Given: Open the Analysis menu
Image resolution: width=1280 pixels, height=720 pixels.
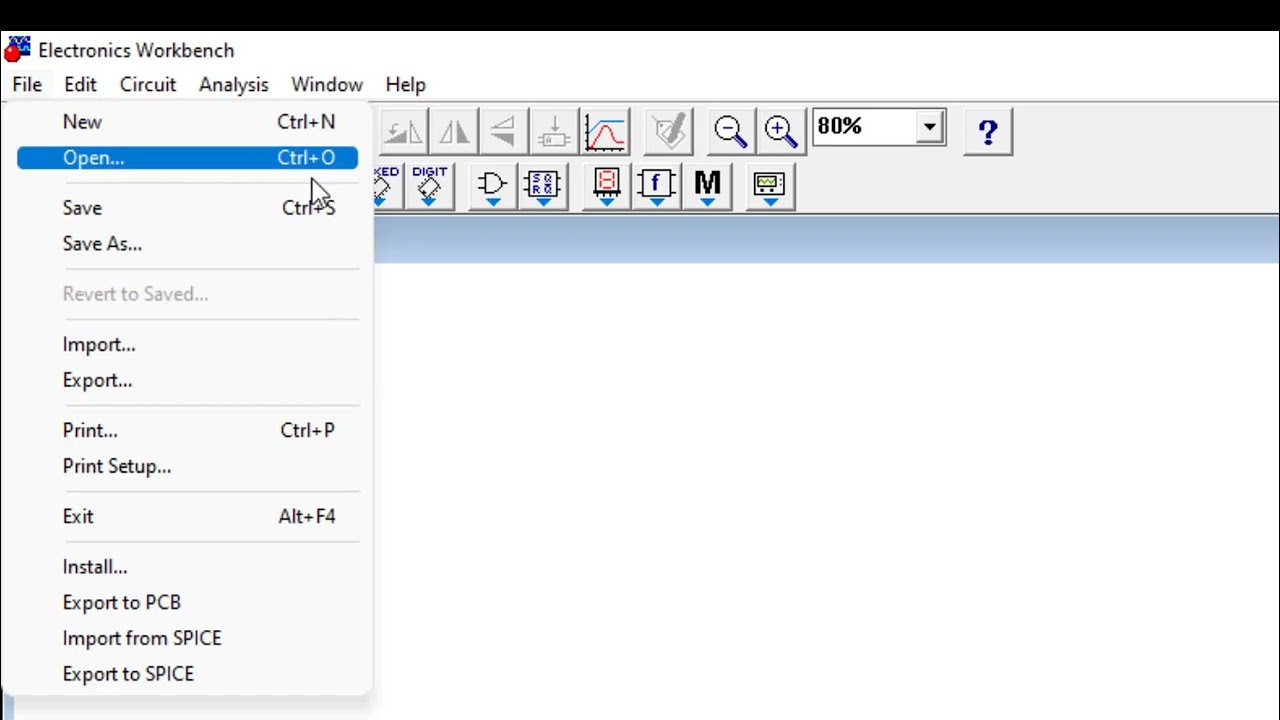Looking at the screenshot, I should 234,85.
